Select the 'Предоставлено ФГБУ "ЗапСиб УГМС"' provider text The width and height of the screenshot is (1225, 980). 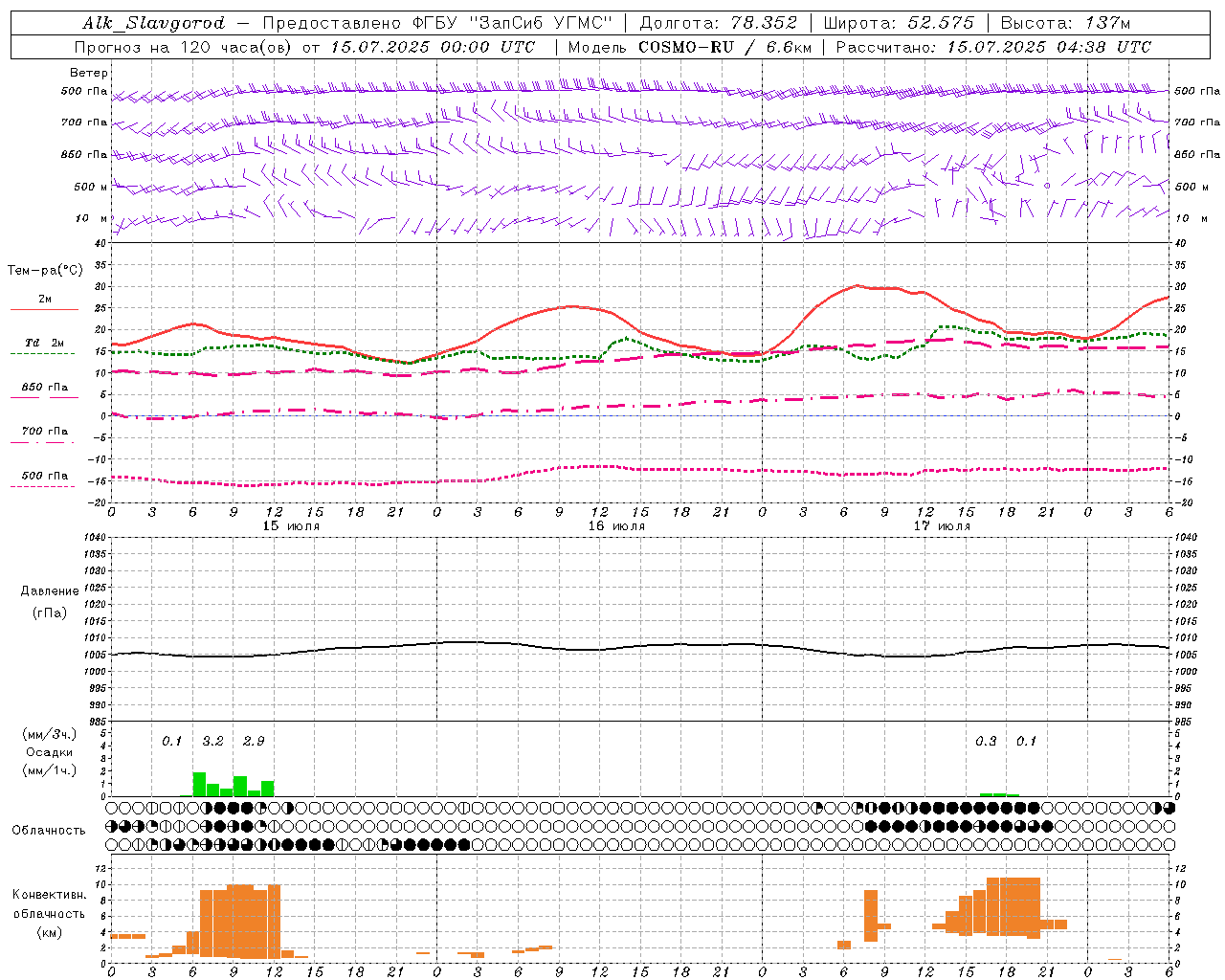pyautogui.click(x=436, y=23)
